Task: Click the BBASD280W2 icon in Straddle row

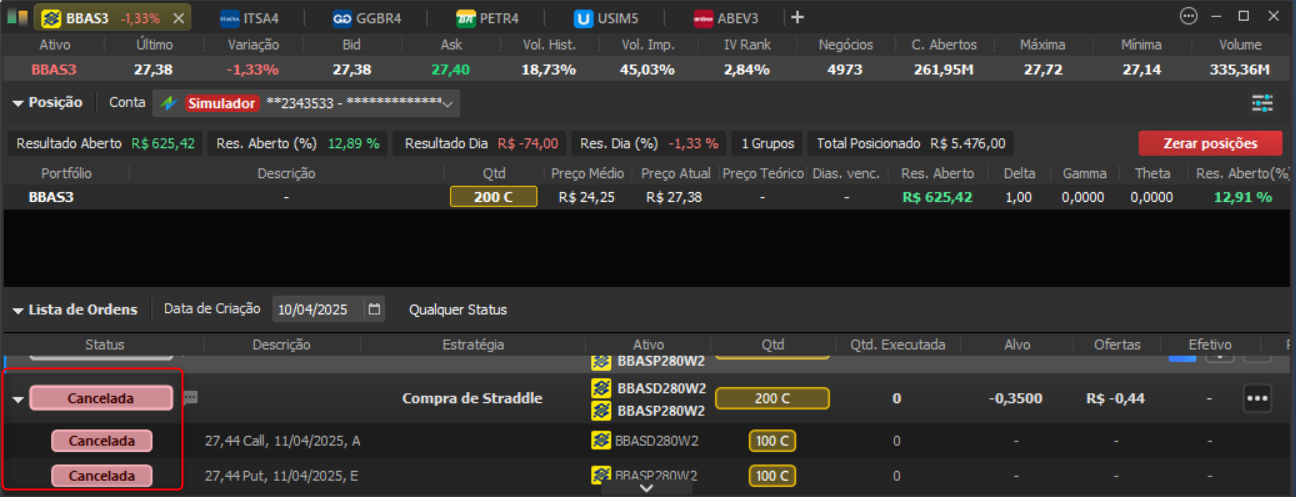Action: click(601, 388)
